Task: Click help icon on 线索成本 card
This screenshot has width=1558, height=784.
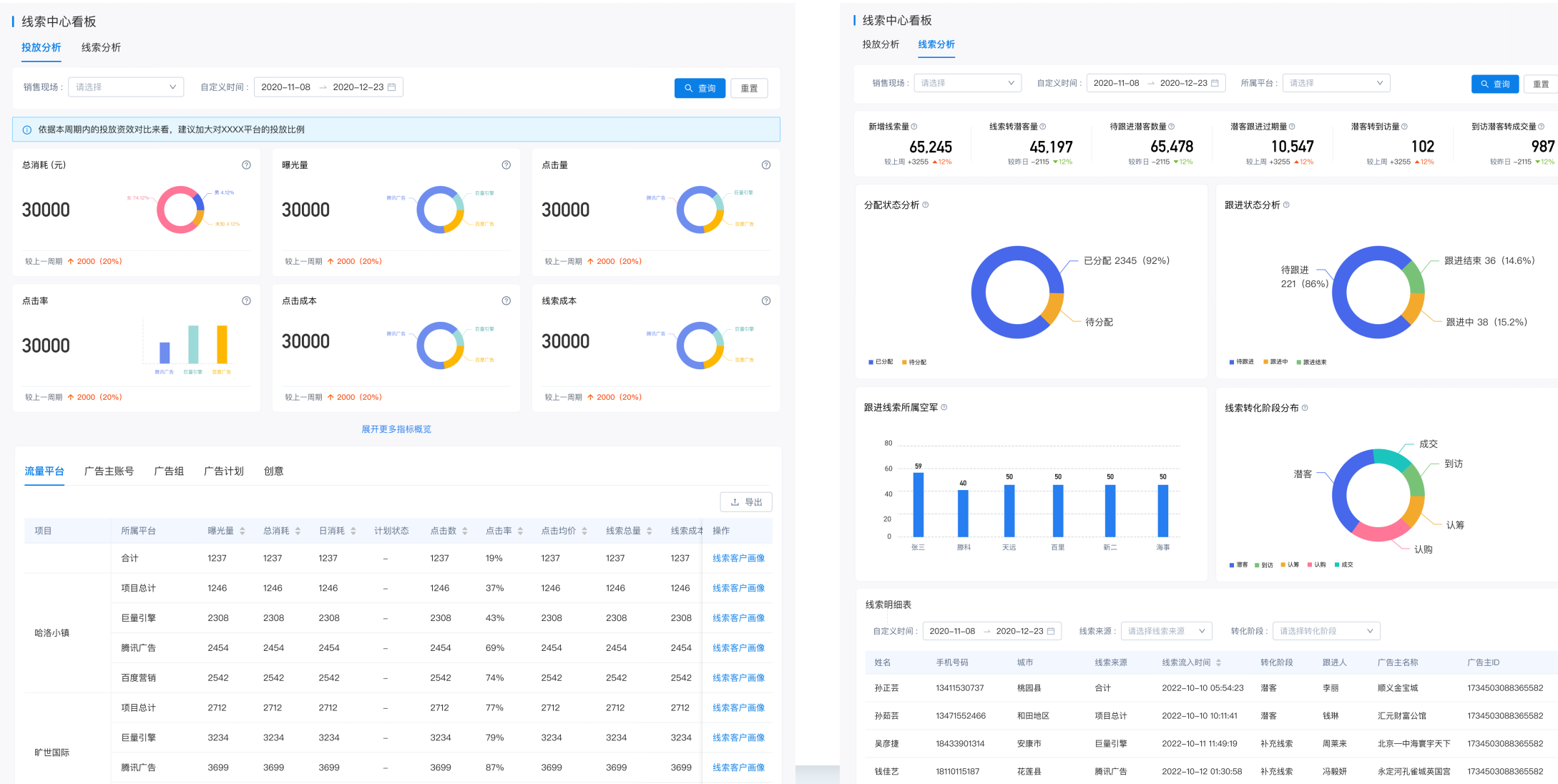Action: 765,301
